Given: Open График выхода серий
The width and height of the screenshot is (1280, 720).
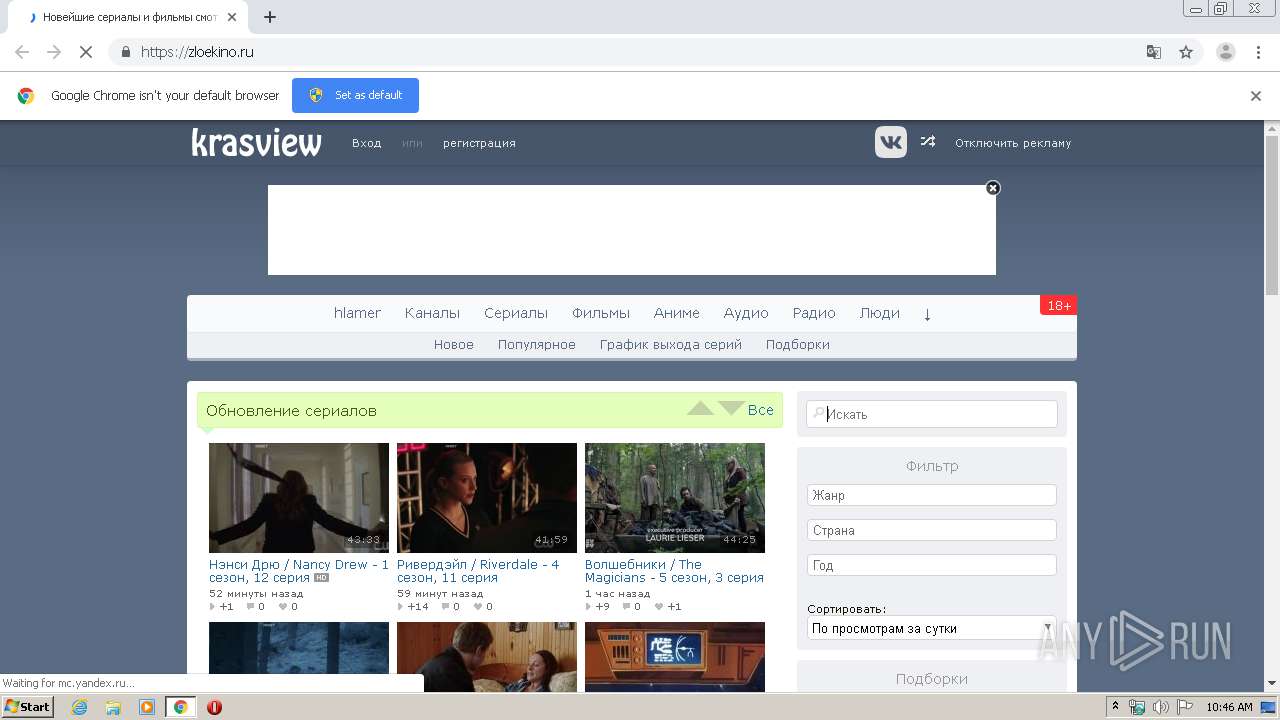Looking at the screenshot, I should coord(671,344).
